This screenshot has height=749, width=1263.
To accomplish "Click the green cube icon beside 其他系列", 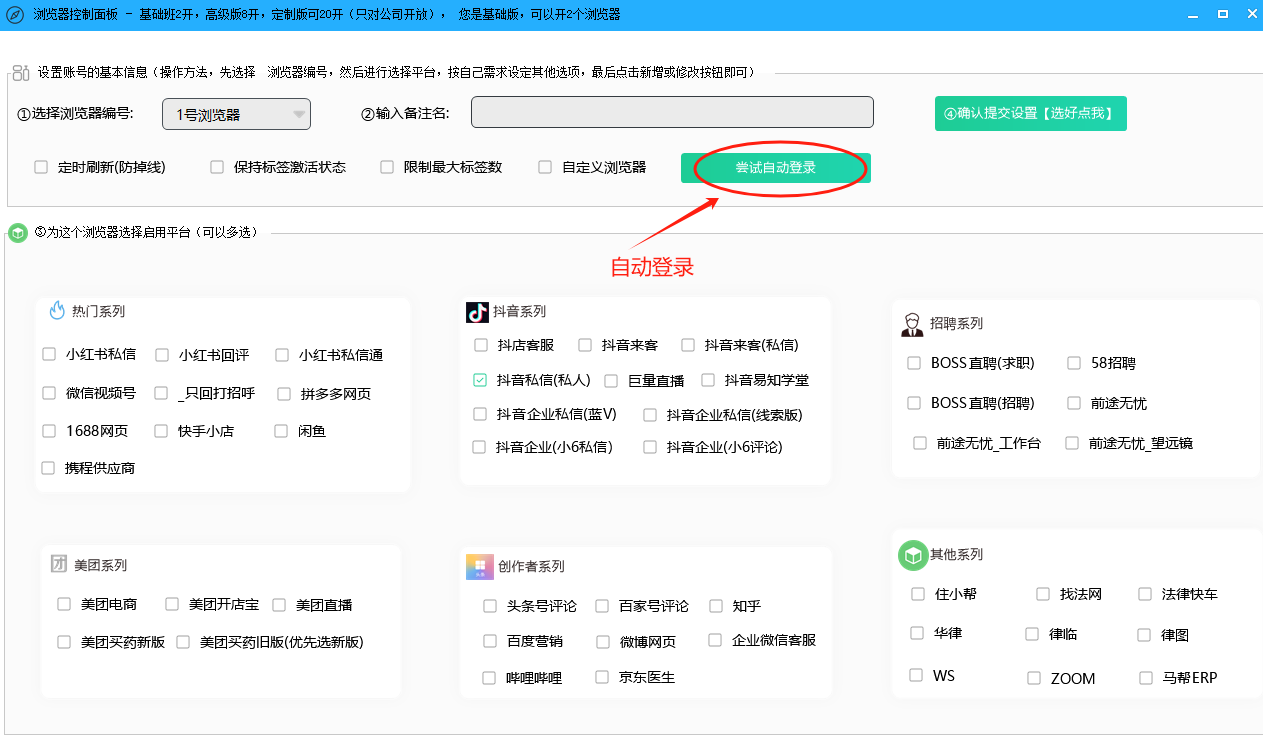I will (x=912, y=555).
